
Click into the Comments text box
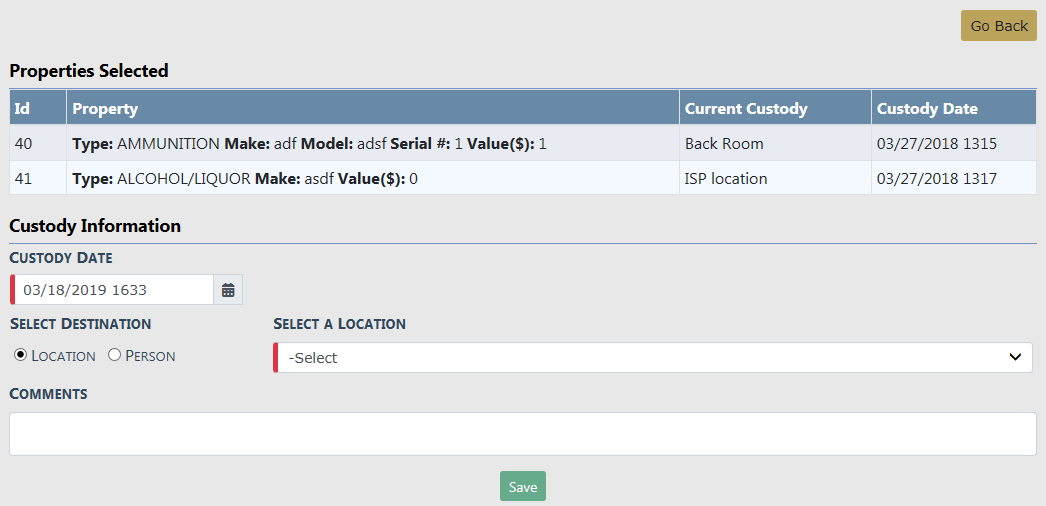coord(522,434)
